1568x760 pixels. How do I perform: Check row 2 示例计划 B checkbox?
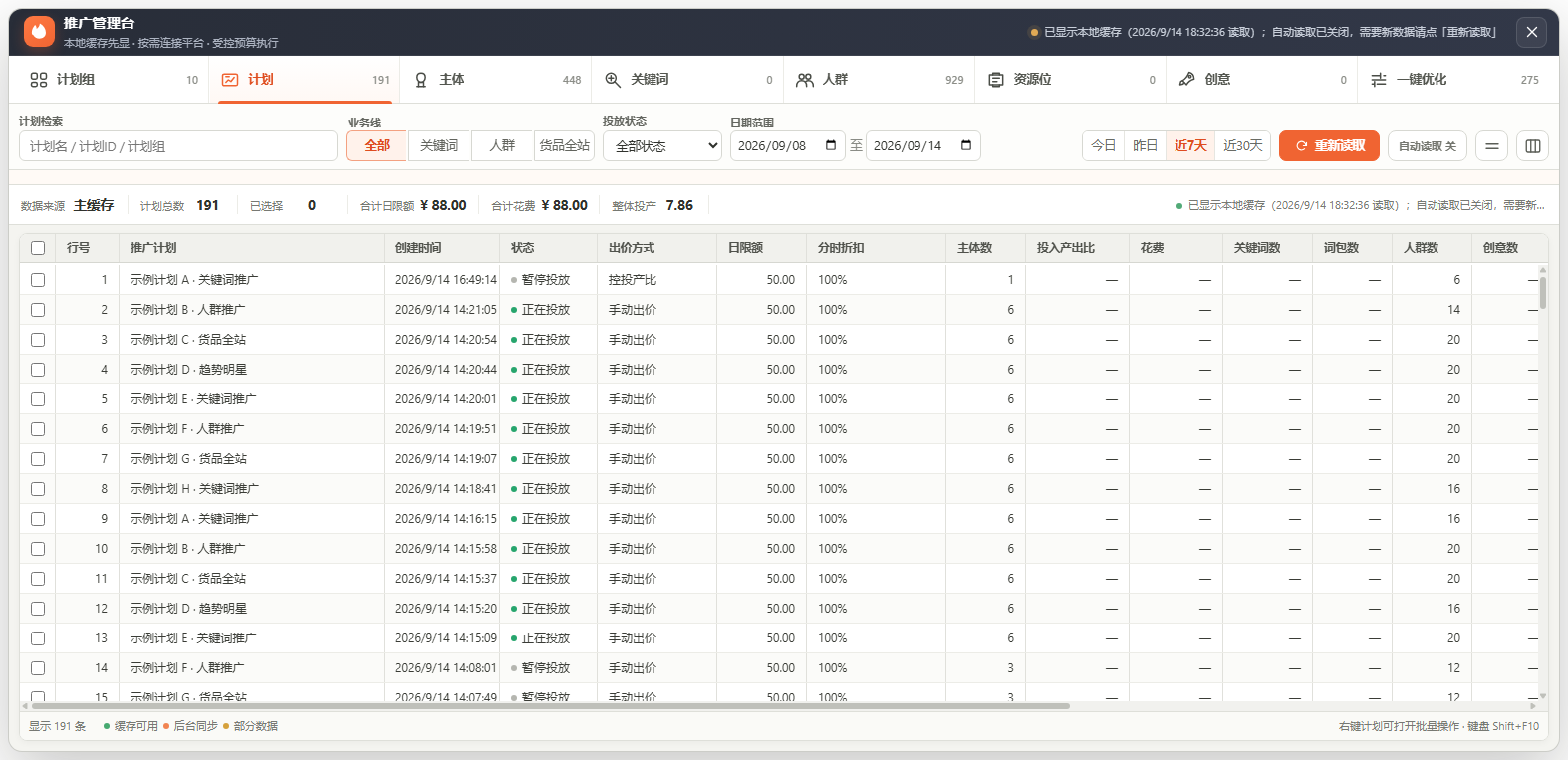click(38, 310)
